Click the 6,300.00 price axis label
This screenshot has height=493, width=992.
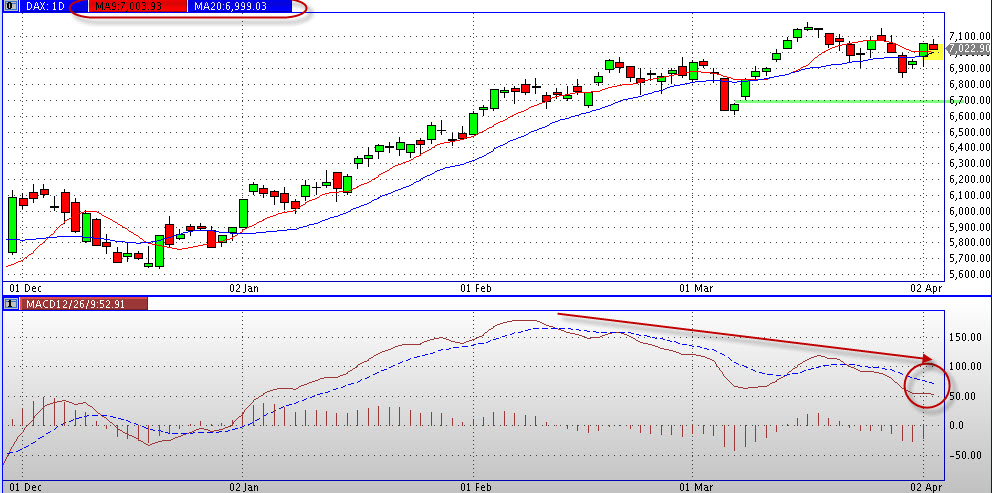pos(969,163)
